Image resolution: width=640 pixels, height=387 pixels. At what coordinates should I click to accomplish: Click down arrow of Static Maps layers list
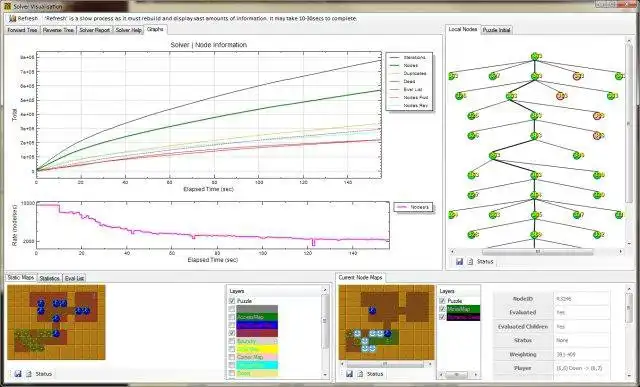coord(325,375)
